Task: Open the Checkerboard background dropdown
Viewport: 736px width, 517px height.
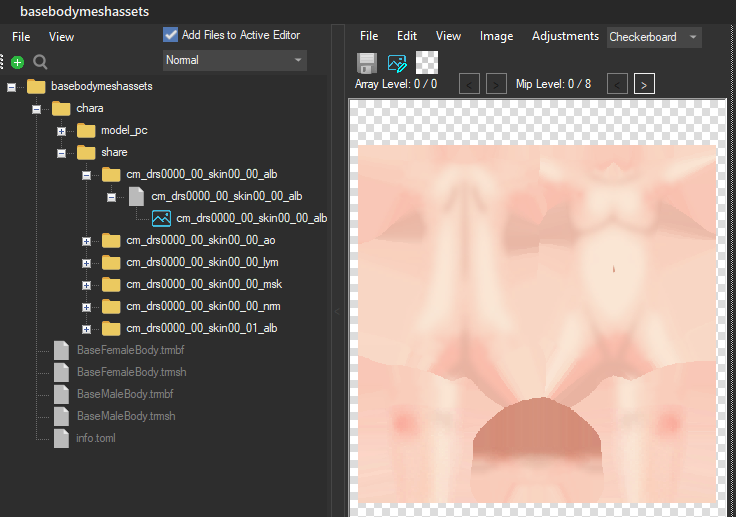Action: [654, 37]
